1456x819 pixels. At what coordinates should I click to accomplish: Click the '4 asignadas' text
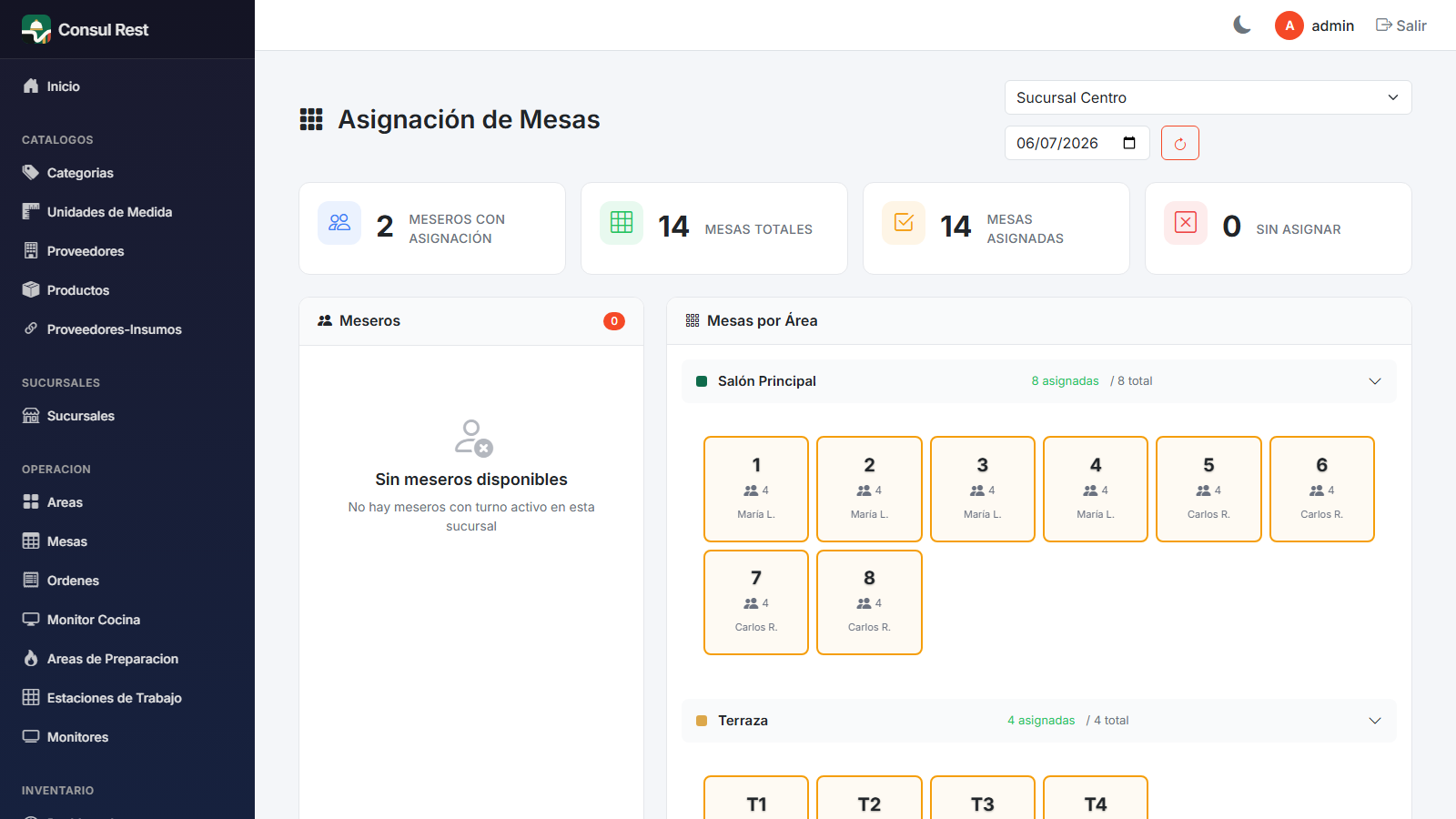(x=1041, y=721)
